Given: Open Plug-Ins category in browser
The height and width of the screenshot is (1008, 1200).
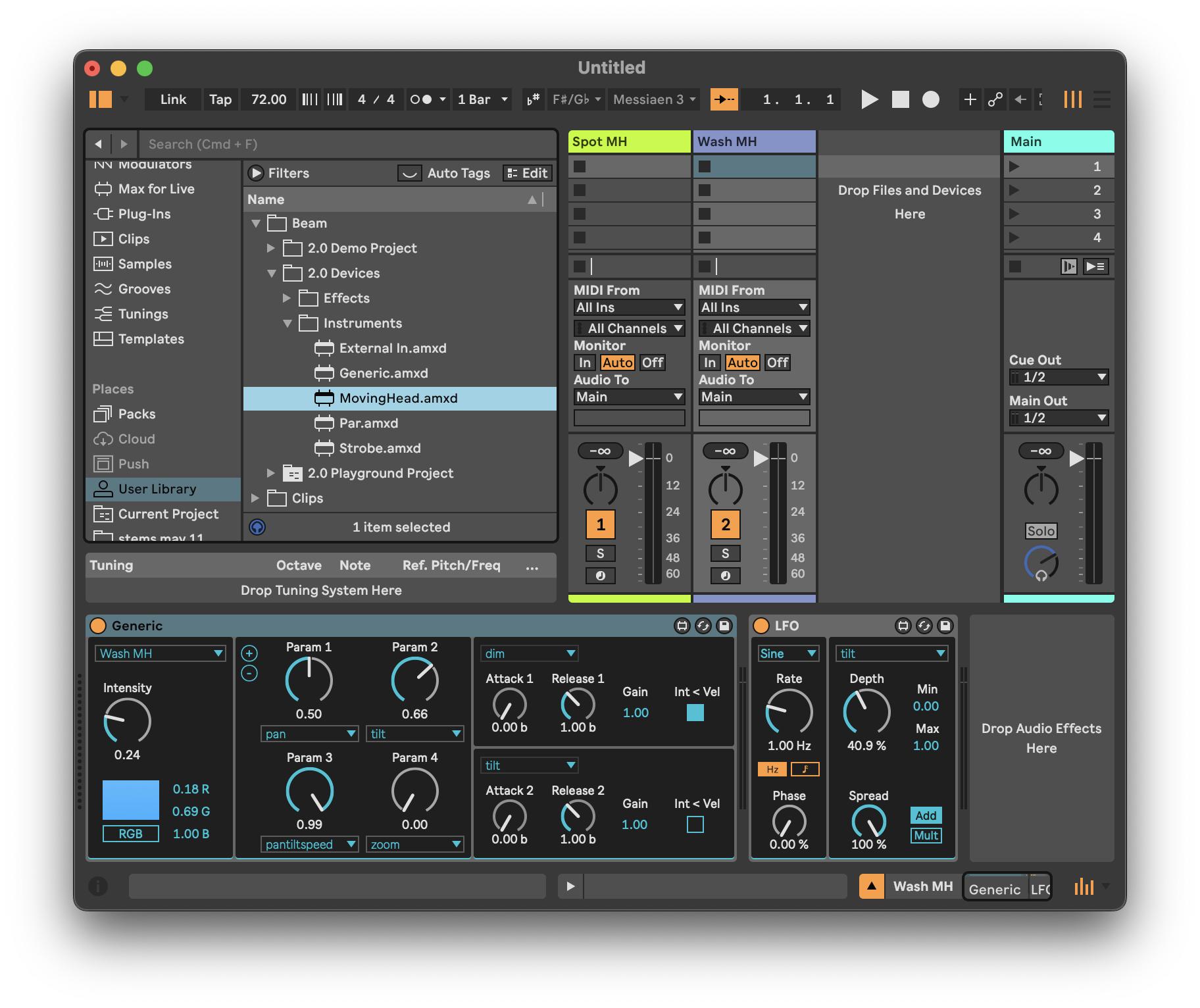Looking at the screenshot, I should click(145, 214).
